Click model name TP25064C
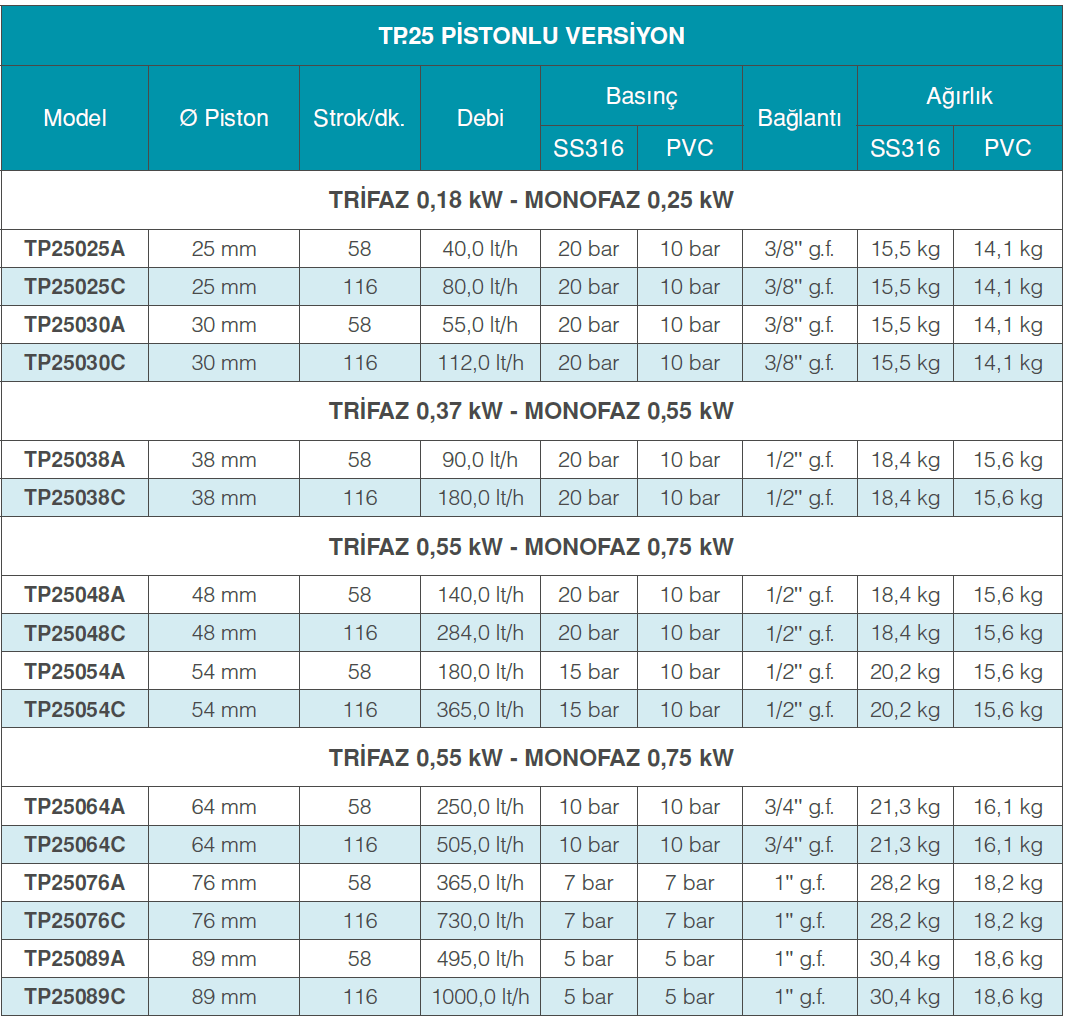 click(x=75, y=845)
